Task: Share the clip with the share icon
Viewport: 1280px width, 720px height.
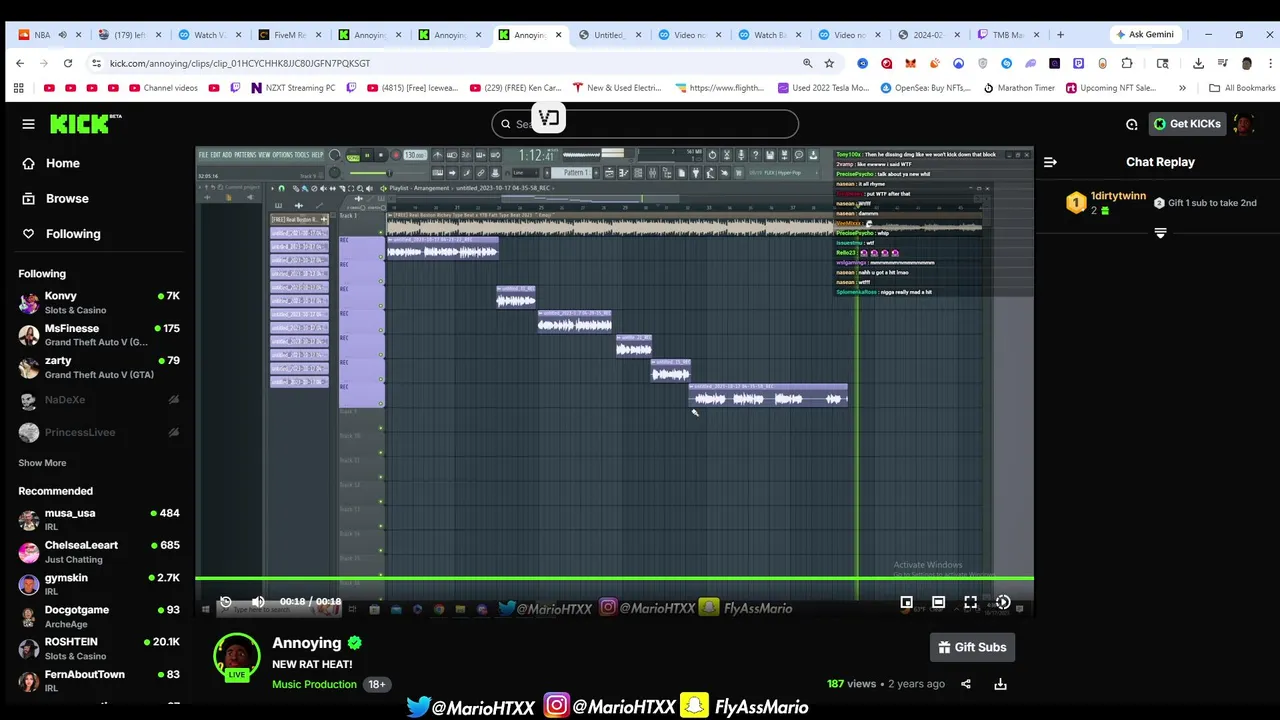Action: (x=966, y=684)
